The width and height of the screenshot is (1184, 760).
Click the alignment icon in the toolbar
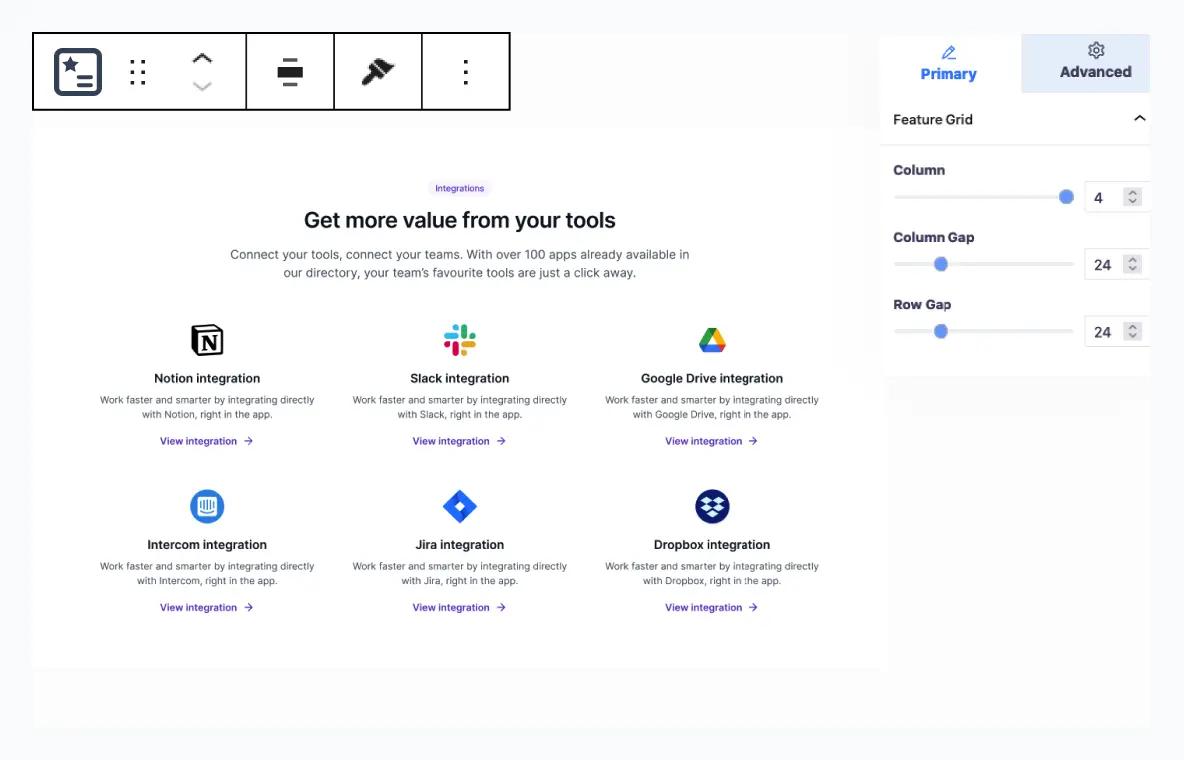pos(290,71)
